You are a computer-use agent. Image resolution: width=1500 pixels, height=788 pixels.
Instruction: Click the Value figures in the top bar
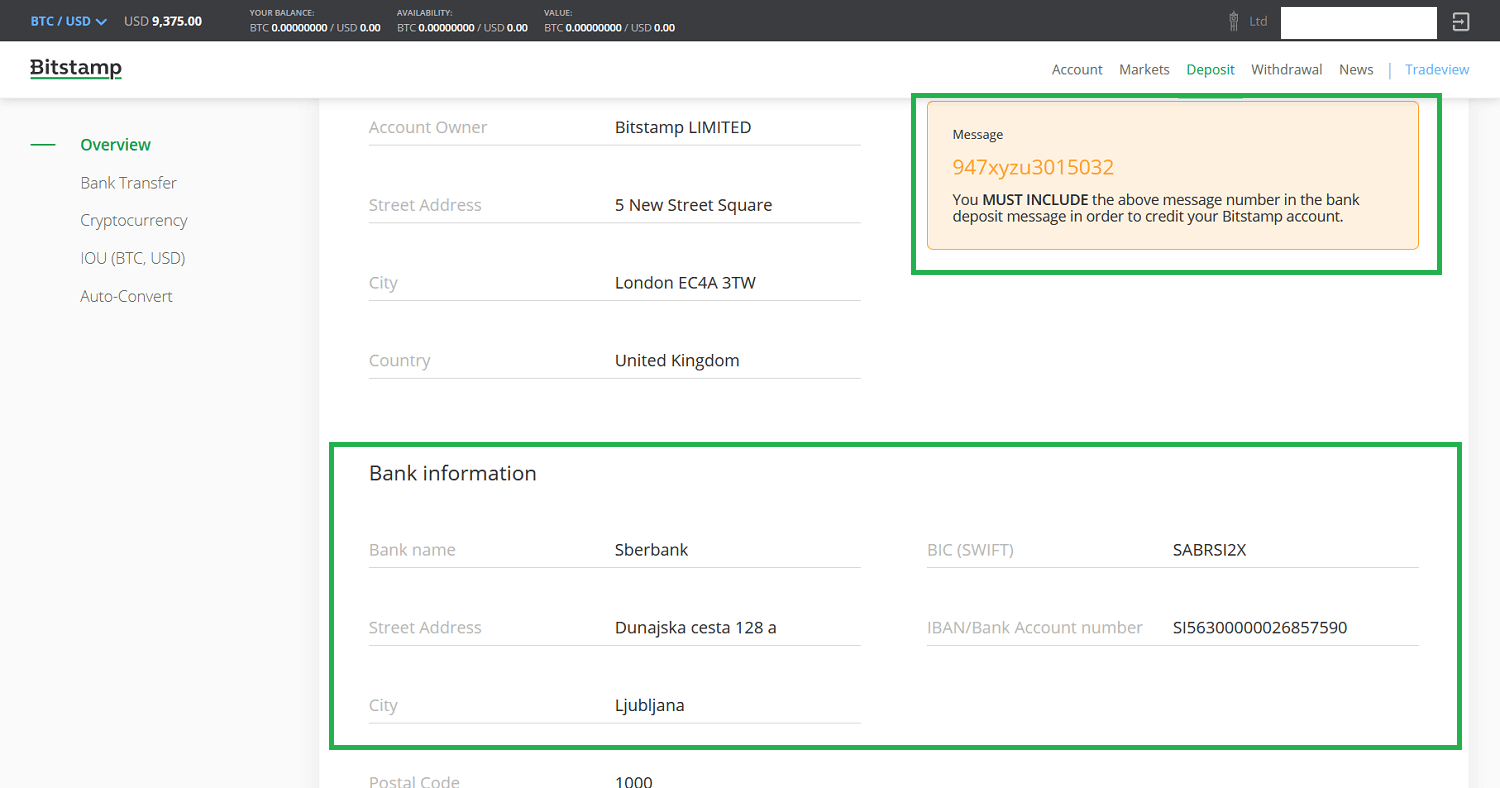point(610,28)
